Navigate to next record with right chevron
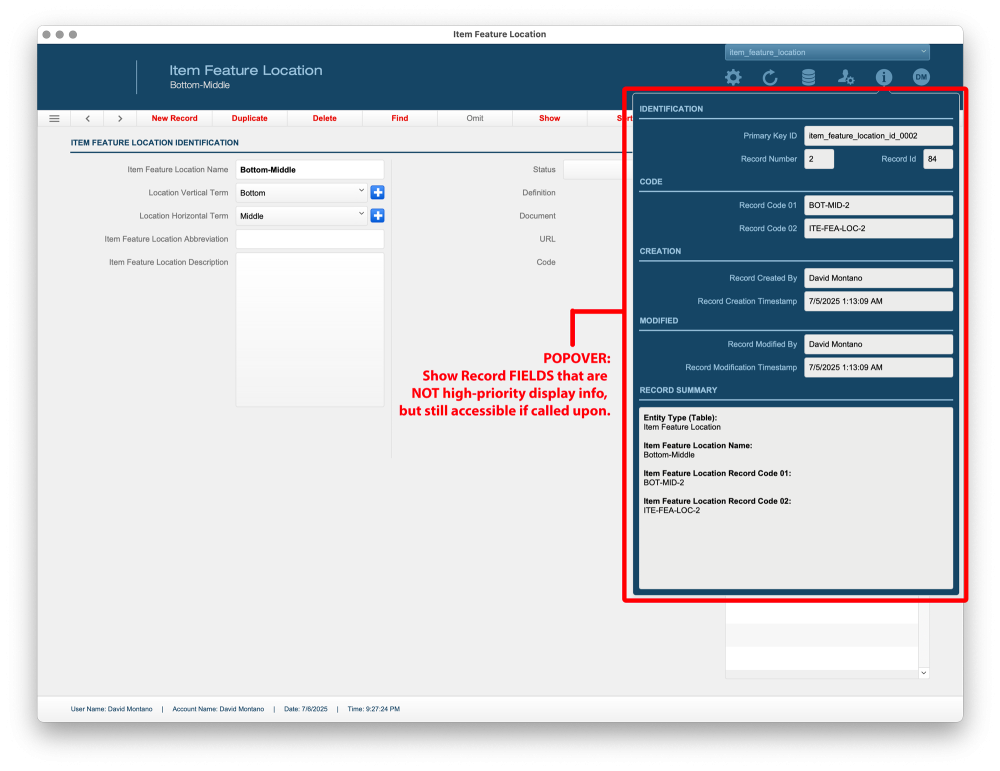The width and height of the screenshot is (1000, 771). 119,118
